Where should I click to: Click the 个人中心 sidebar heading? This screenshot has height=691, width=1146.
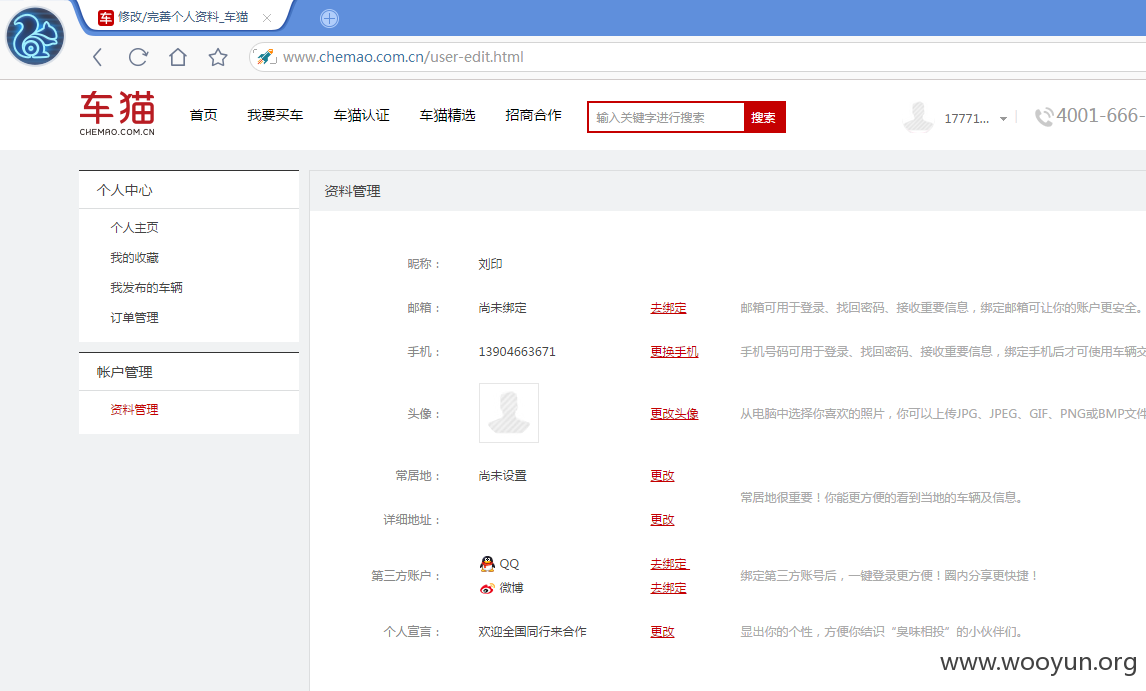(124, 190)
